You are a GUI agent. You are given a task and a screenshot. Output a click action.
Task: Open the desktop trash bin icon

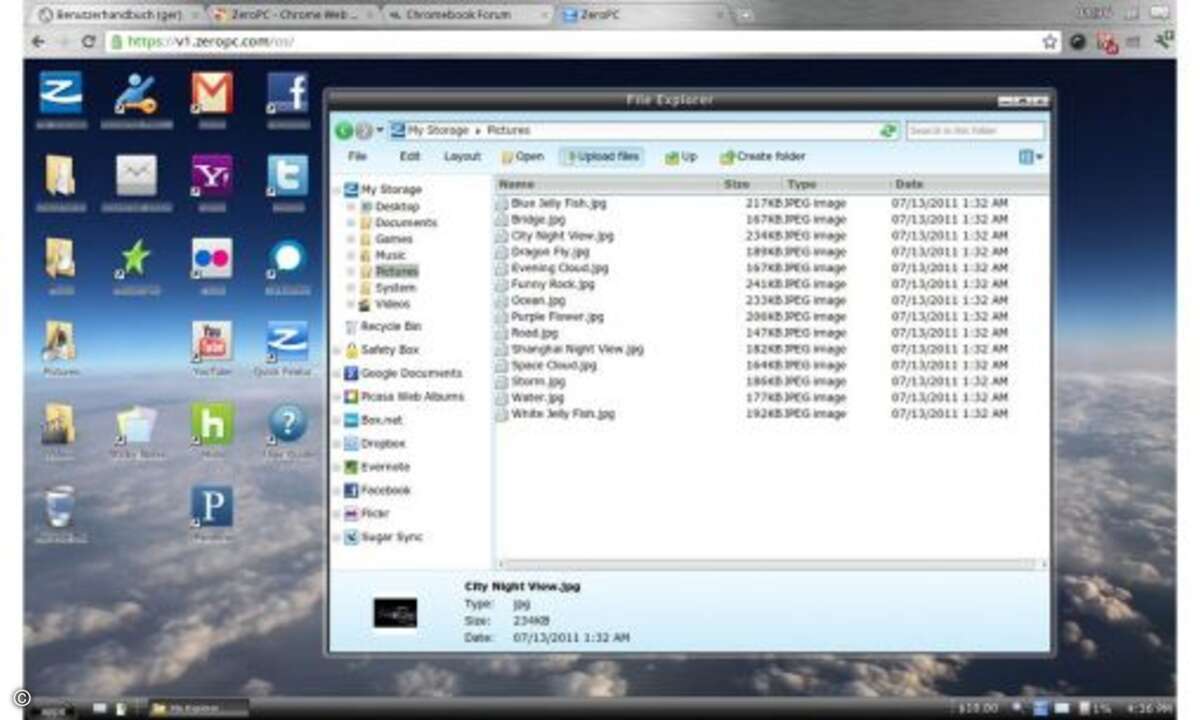[x=60, y=506]
